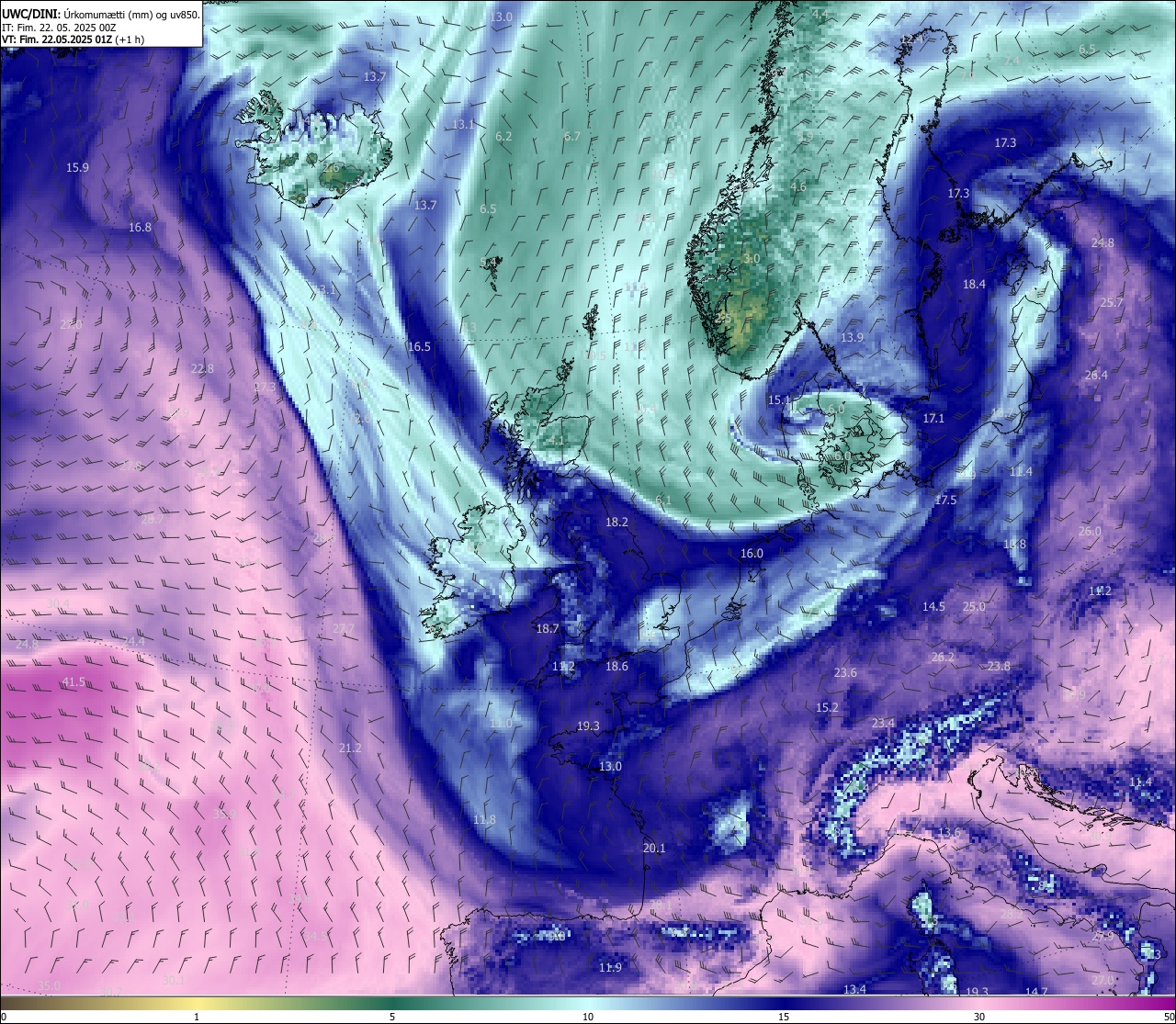Click the 20.1 value on the map
This screenshot has width=1176, height=1024.
(654, 849)
